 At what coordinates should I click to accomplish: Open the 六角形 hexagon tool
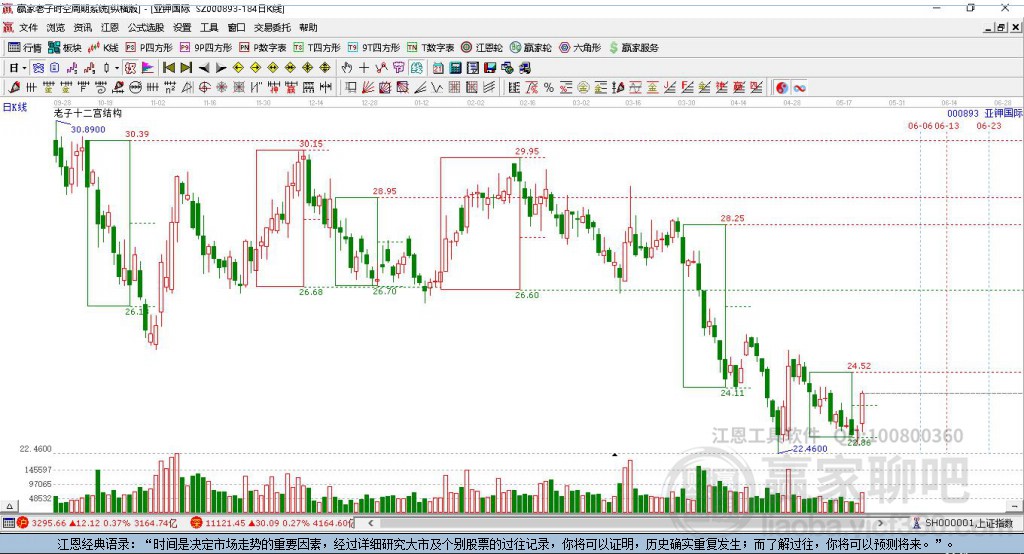pos(580,48)
